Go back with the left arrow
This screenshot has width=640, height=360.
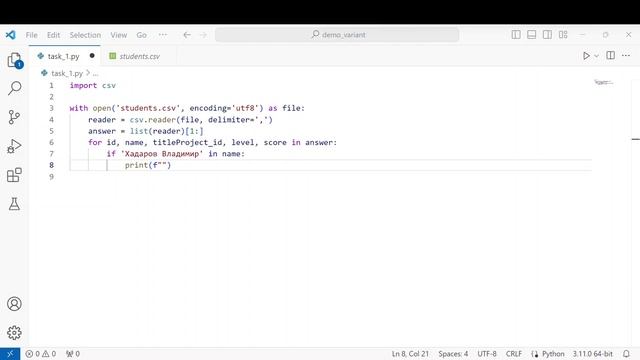(187, 35)
